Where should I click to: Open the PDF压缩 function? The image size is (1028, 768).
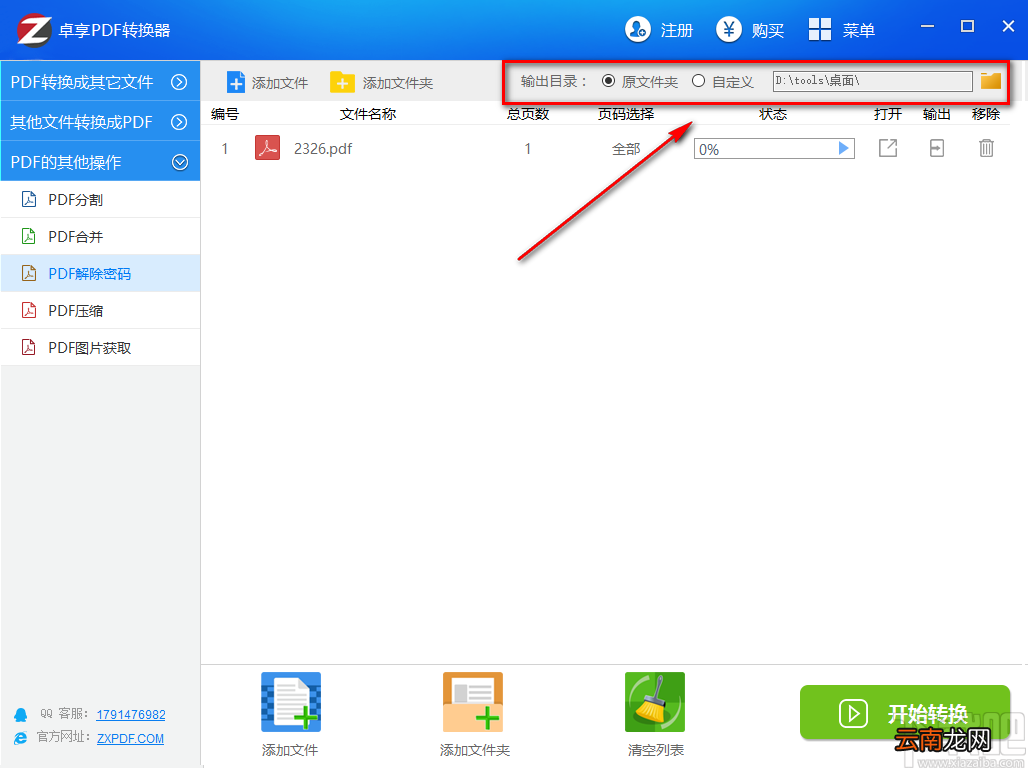click(100, 310)
